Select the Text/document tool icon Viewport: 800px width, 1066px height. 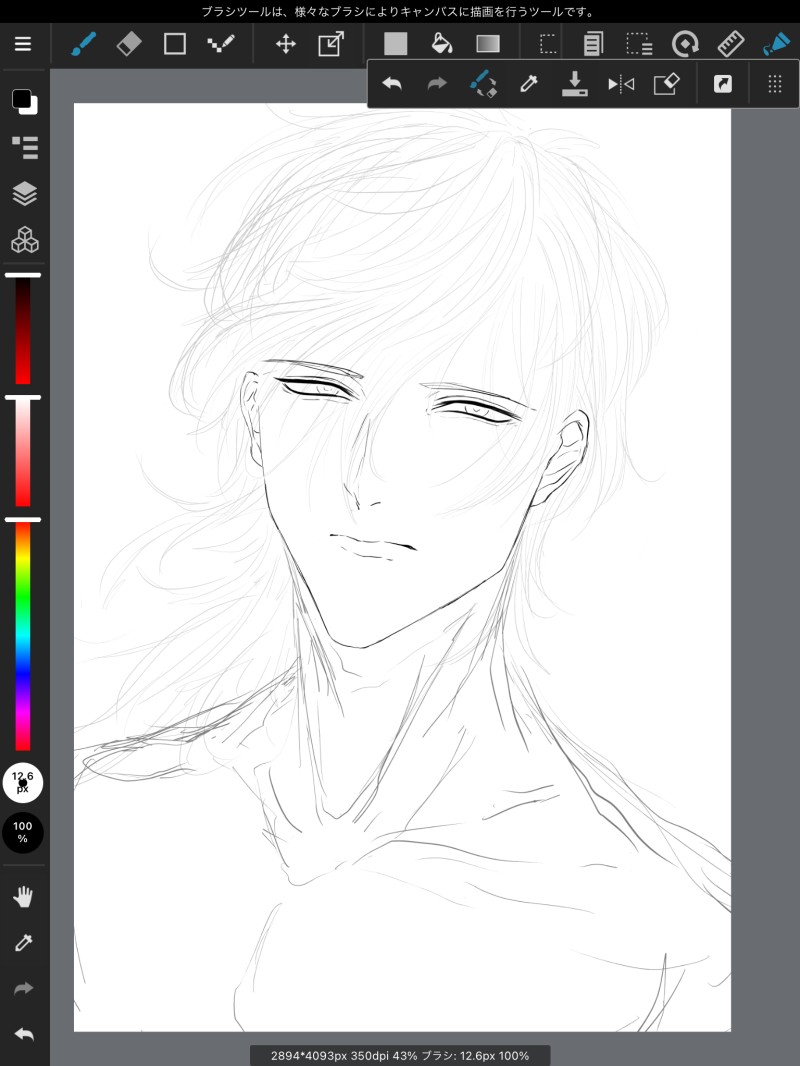coord(593,45)
